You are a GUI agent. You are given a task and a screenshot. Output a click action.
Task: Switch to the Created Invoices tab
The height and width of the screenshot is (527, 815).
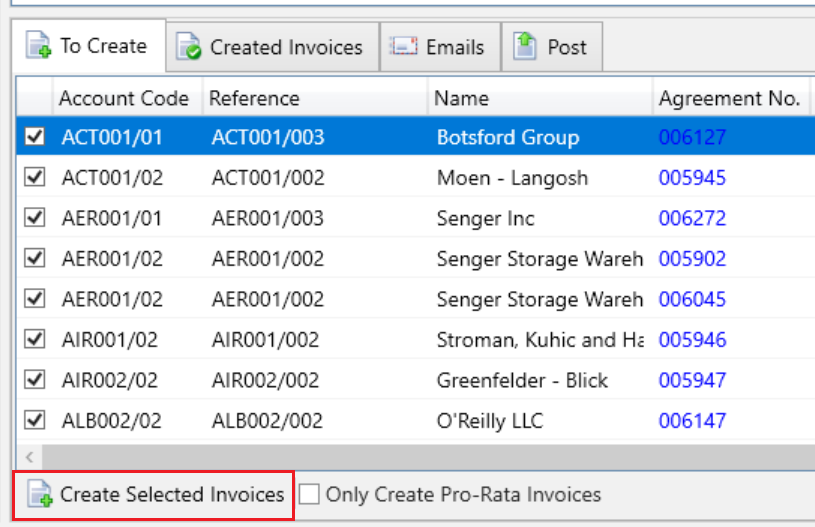tap(285, 47)
